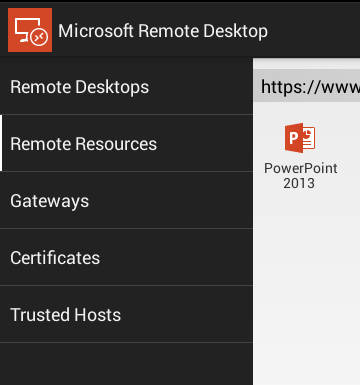Tap the Microsoft Remote Desktop app icon
This screenshot has height=385, width=360.
(30, 30)
